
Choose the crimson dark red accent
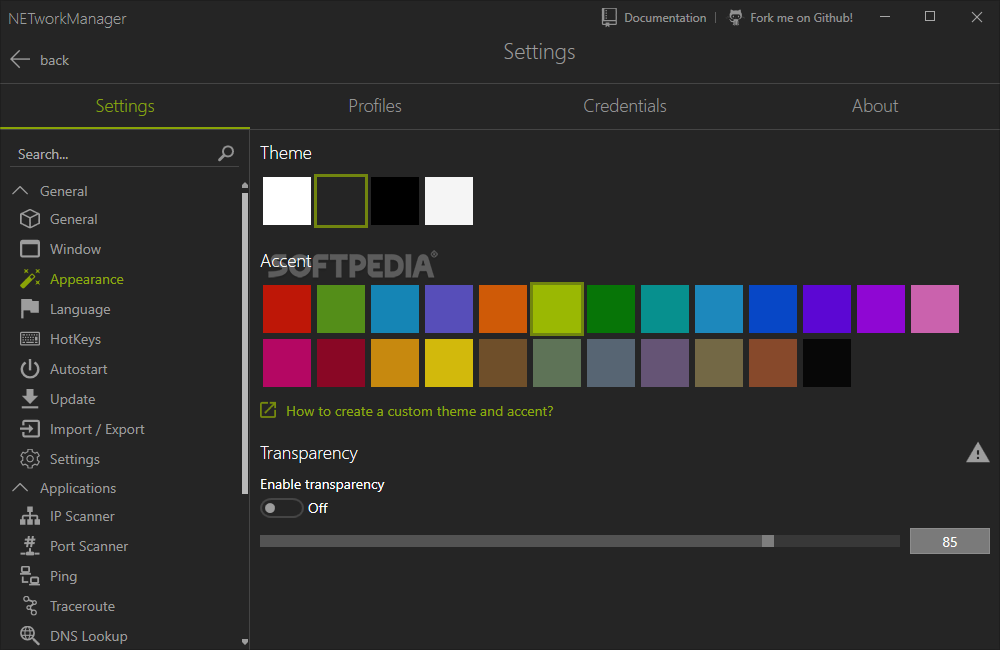point(341,363)
